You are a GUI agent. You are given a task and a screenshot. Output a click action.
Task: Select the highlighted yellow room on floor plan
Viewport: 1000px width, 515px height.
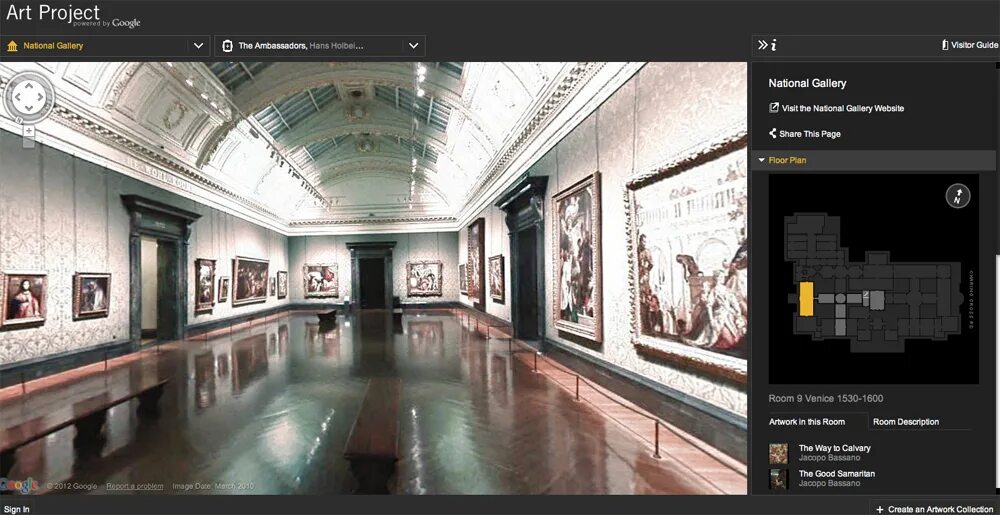pos(806,299)
